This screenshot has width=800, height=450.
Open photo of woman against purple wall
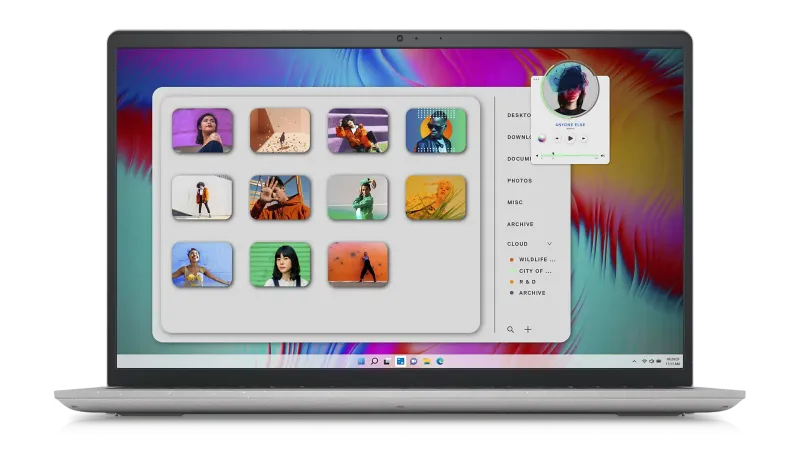click(203, 131)
